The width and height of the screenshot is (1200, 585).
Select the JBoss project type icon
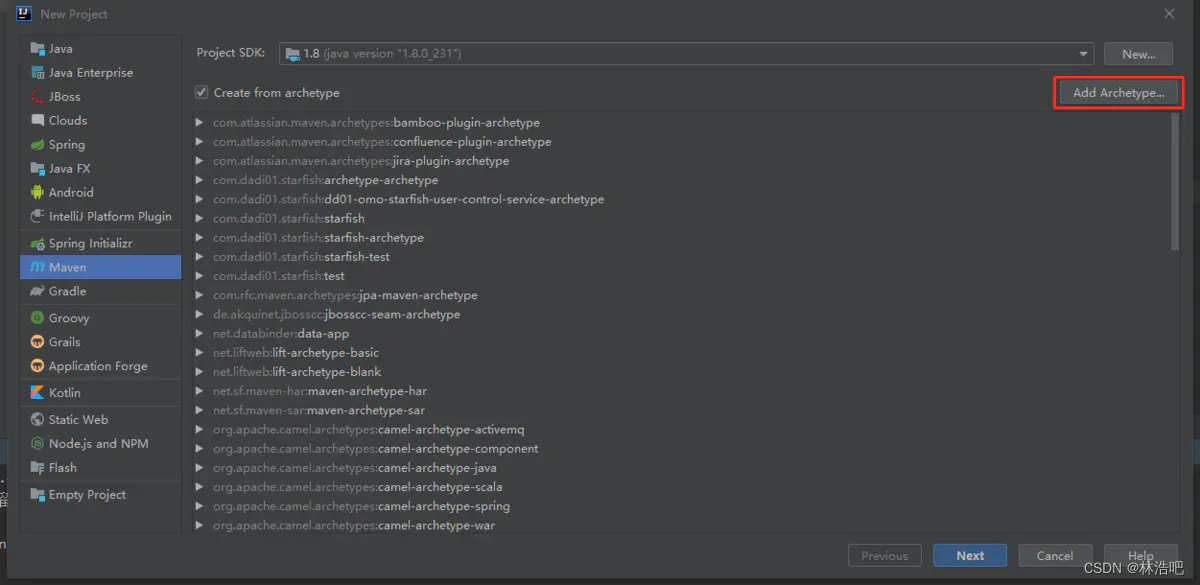[37, 96]
